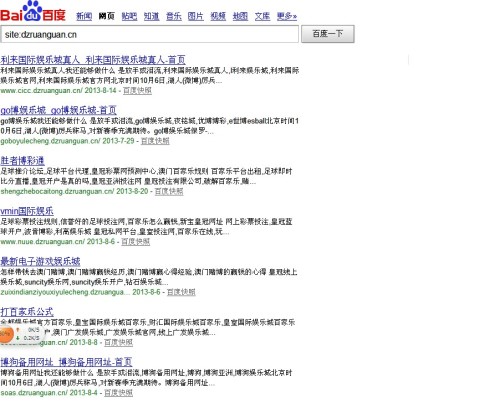Open result titled go博娱乐城-首页
The width and height of the screenshot is (500, 403).
[59, 110]
